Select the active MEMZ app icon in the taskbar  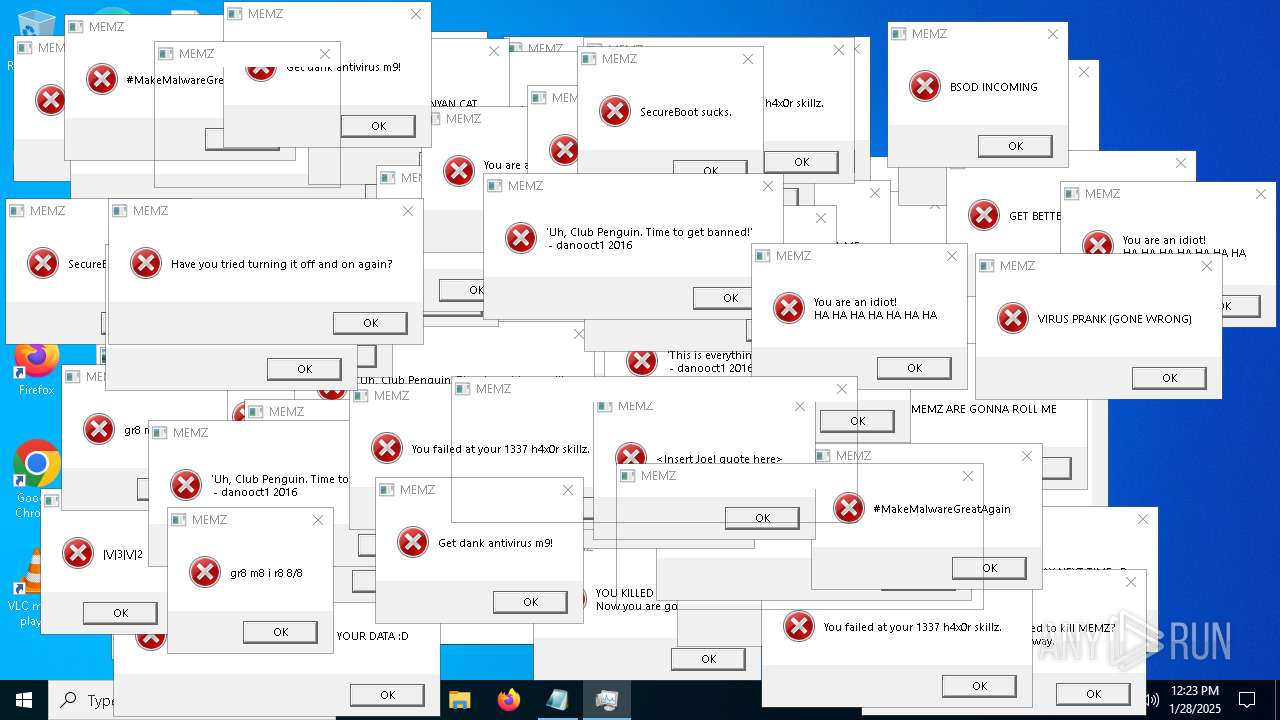(606, 700)
